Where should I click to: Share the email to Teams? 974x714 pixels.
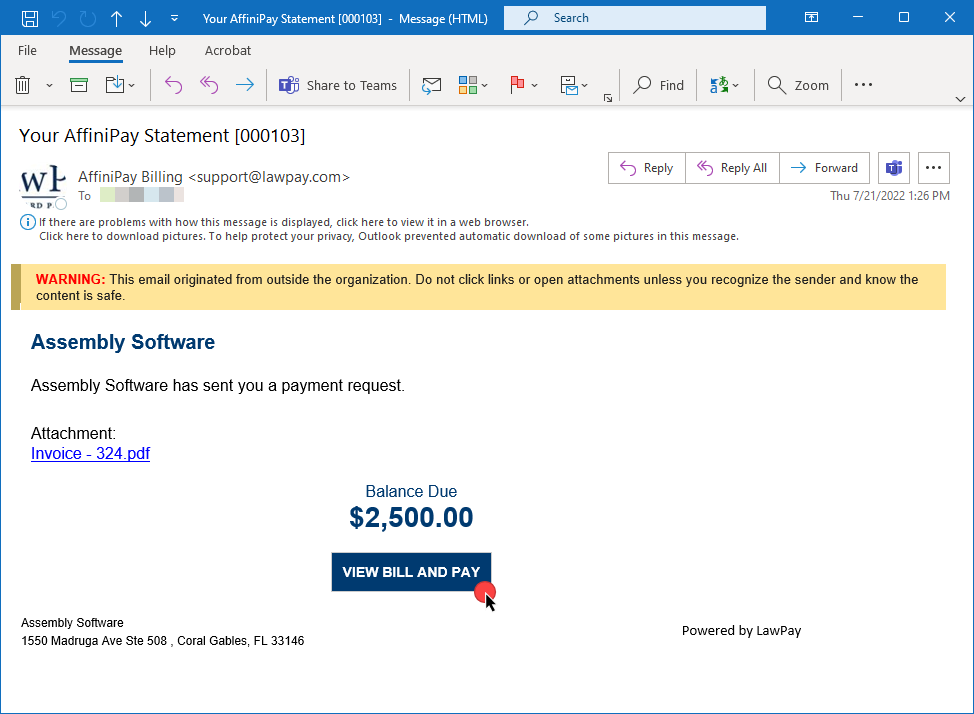click(337, 85)
